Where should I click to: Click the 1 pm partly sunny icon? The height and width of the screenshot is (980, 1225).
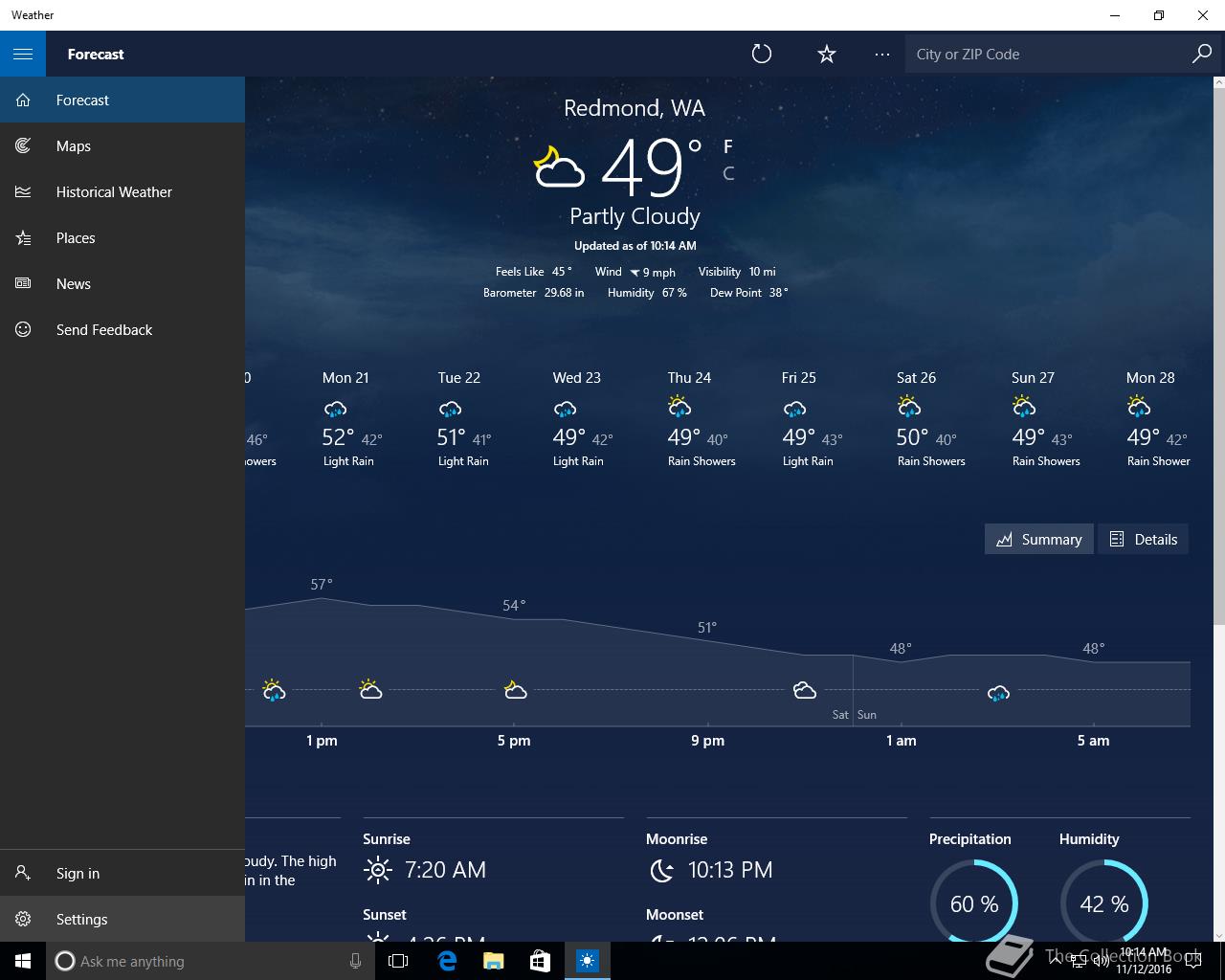pos(370,689)
